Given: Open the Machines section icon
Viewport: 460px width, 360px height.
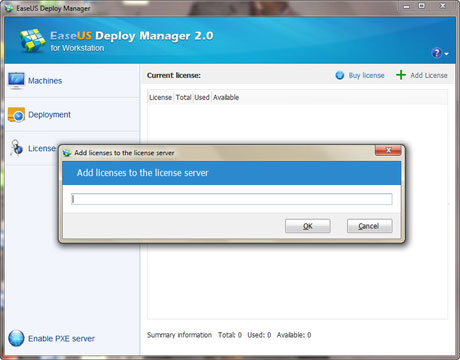Looking at the screenshot, I should (16, 81).
